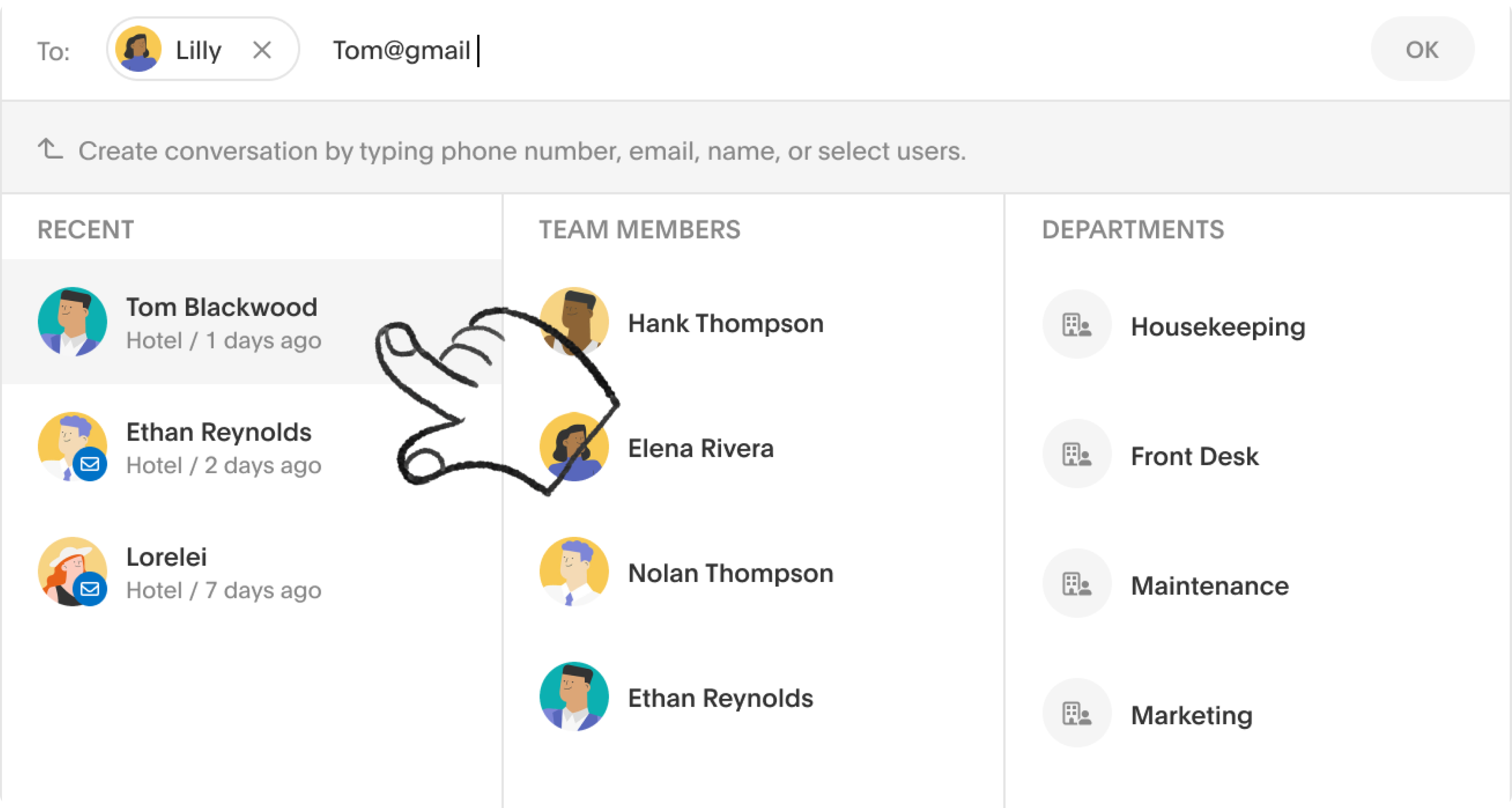Screen dimensions: 1512x808
Task: Click the up-arrow hint icon beside Create conversation
Action: 51,149
